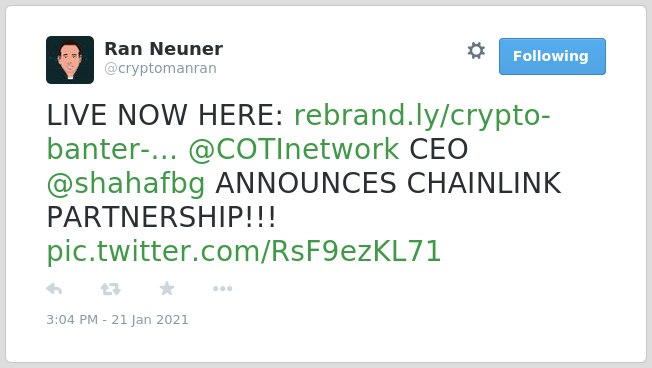Open the pic.twitter.com/RsF9ezKL71 link
Image resolution: width=652 pixels, height=368 pixels.
[x=244, y=251]
